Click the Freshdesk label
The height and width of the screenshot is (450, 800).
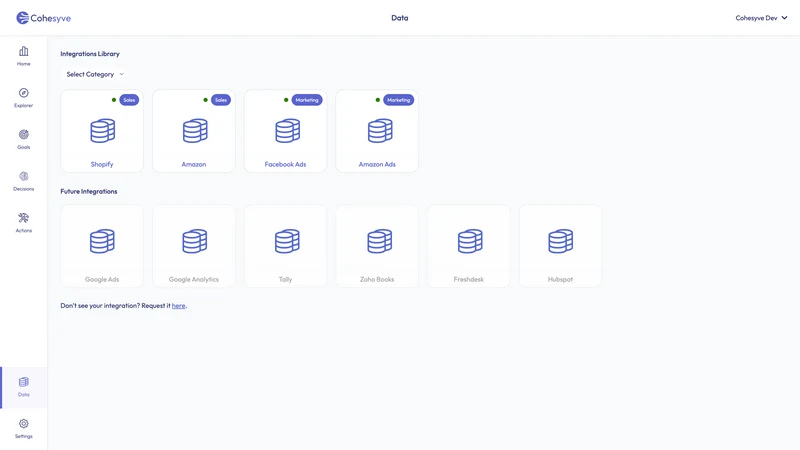click(468, 280)
